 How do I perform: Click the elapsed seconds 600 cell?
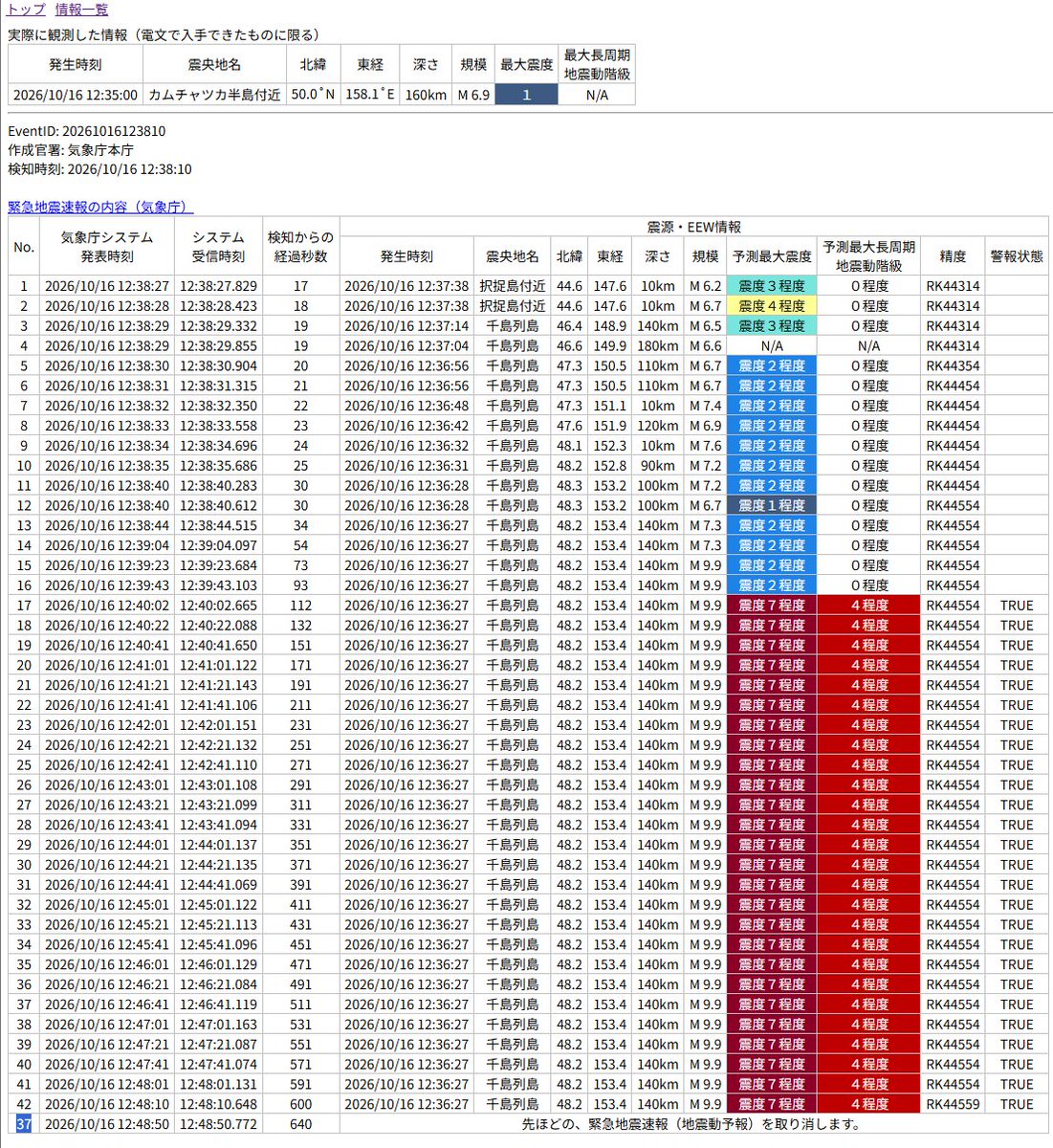[x=300, y=1104]
